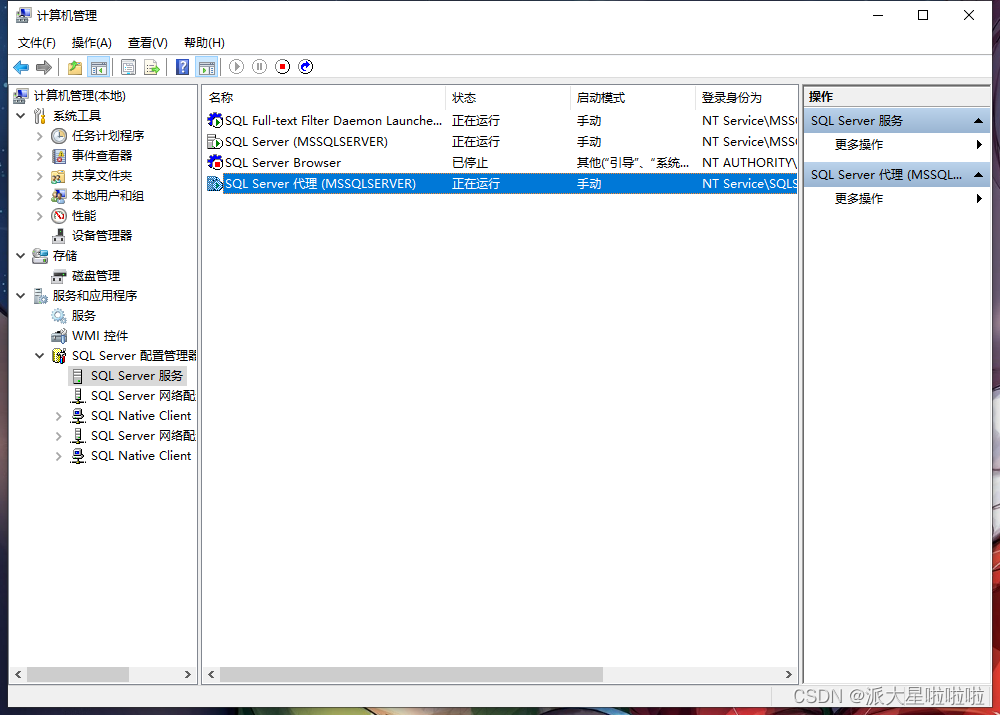Restart the service with the blue restart icon
This screenshot has height=715, width=1000.
coord(306,67)
